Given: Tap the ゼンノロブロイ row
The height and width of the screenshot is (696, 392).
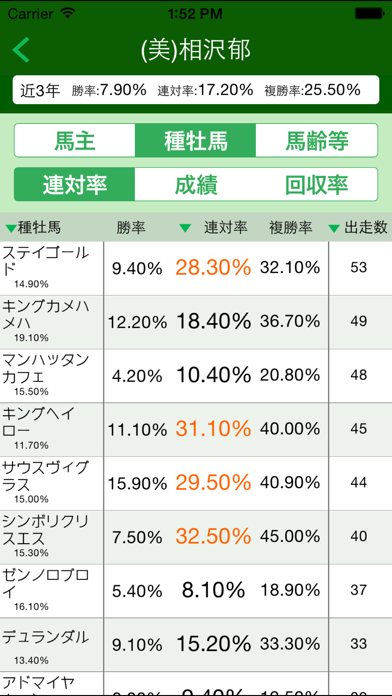Looking at the screenshot, I should click(x=196, y=591).
